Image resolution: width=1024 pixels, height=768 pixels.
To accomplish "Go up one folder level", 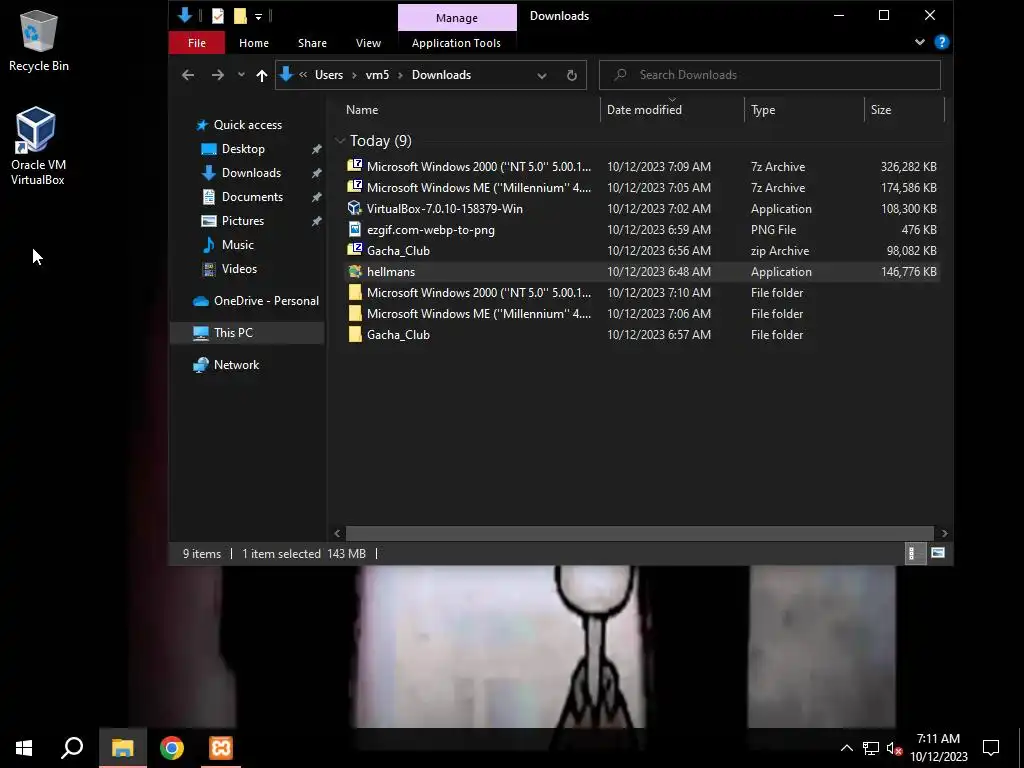I will 262,75.
